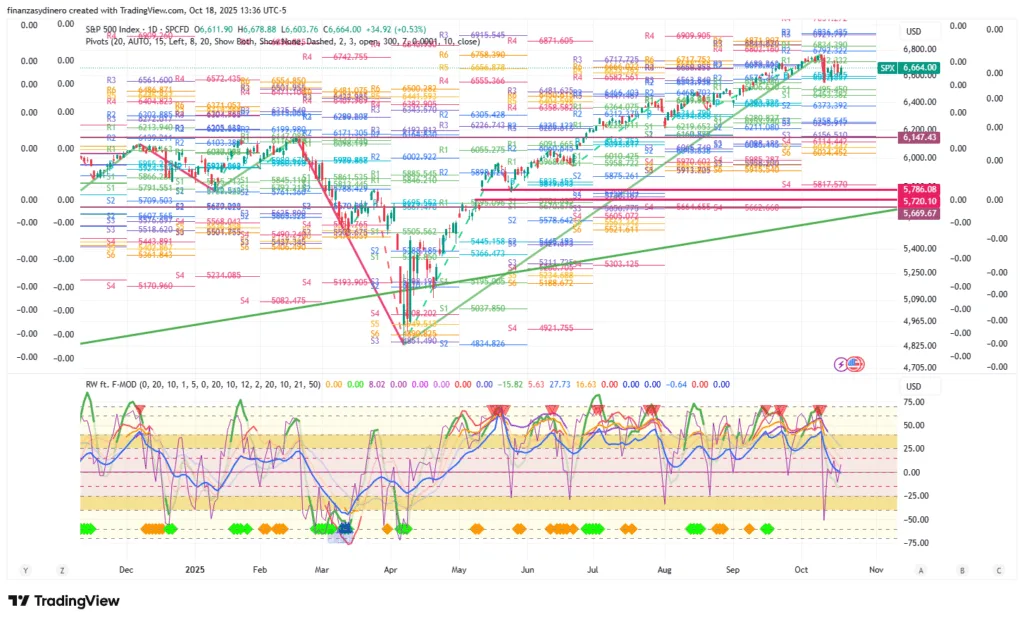Click the B scale label on bottom axis
Viewport: 1024px width, 622px height.
962,569
